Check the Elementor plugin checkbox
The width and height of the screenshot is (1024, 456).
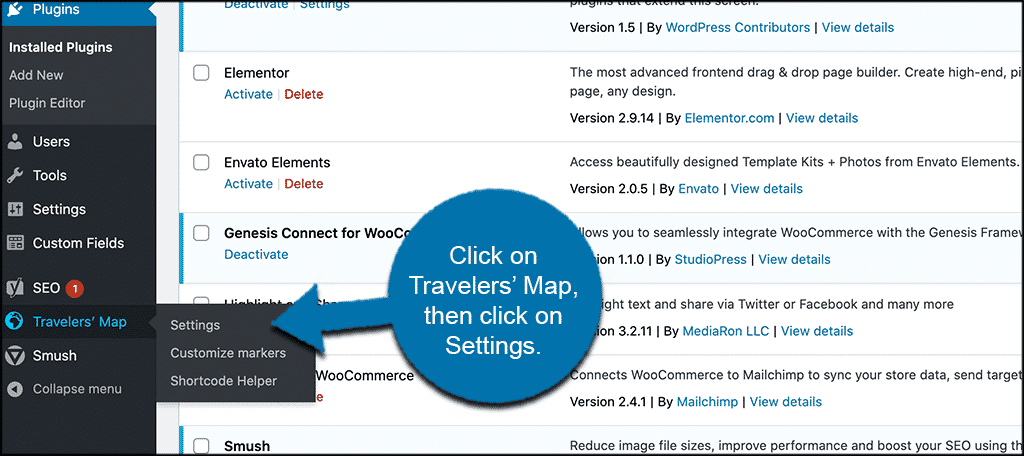(x=201, y=73)
